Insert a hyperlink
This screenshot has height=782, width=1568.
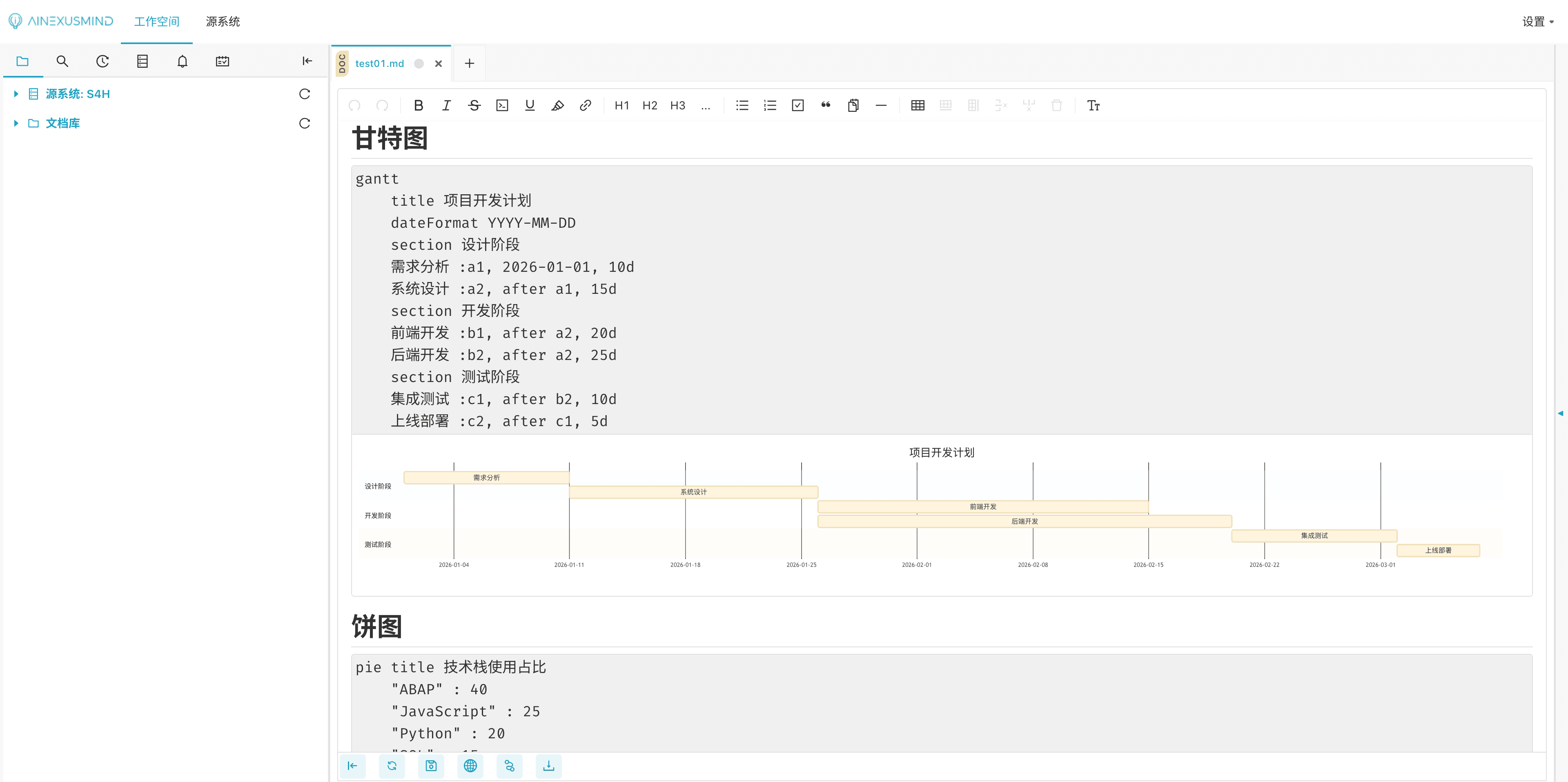(585, 105)
